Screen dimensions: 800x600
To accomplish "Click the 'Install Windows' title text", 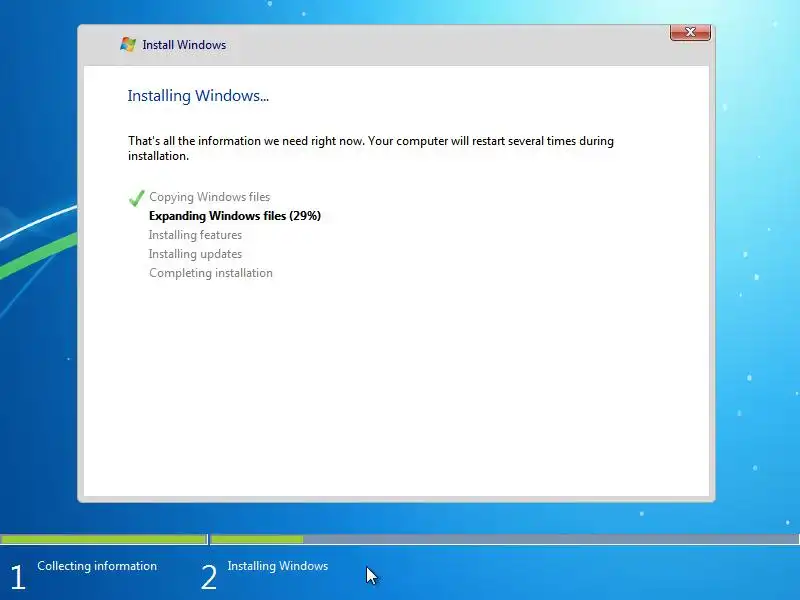I will click(184, 45).
